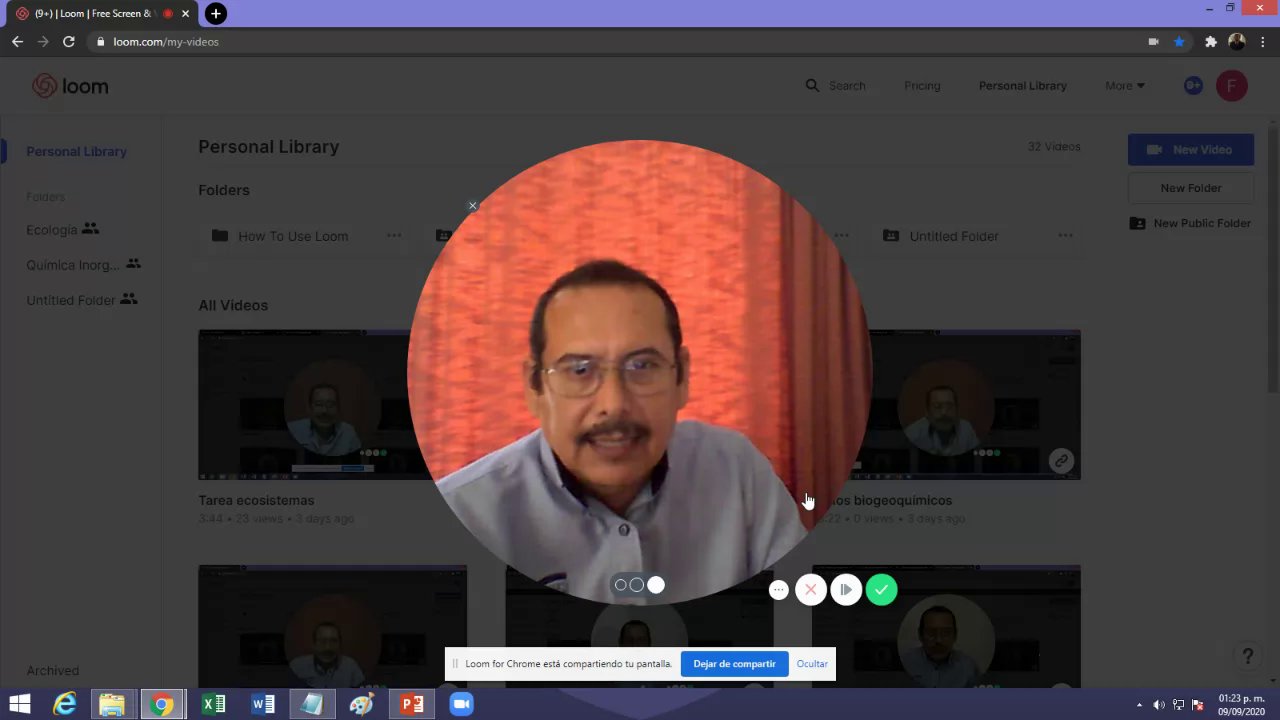The width and height of the screenshot is (1280, 720).
Task: Cancel the recording with the red X
Action: [x=811, y=590]
